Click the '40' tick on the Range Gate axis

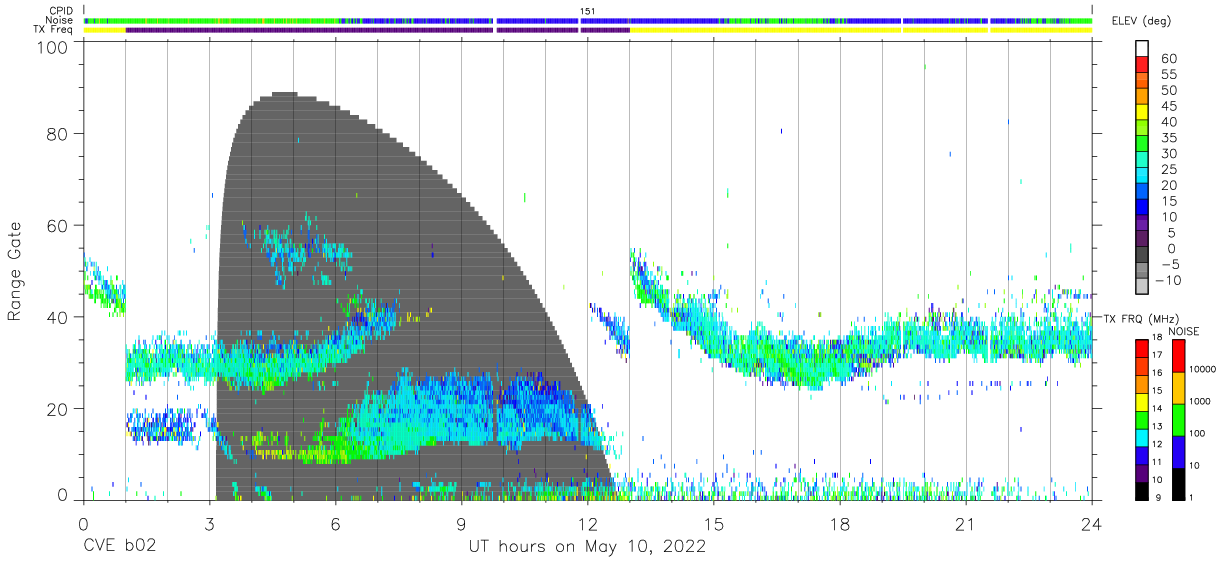[x=58, y=317]
